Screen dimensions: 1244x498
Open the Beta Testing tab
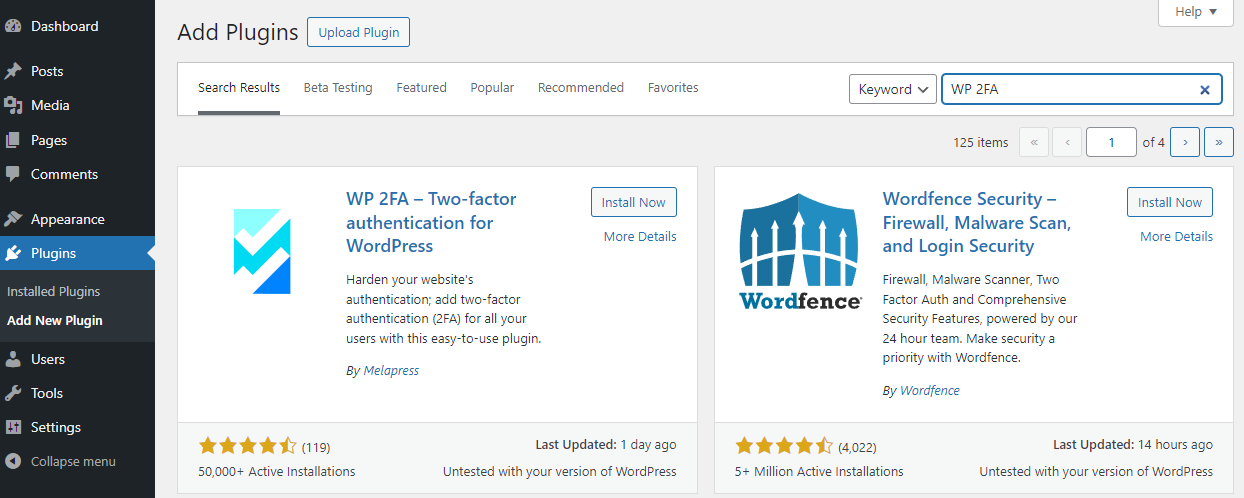point(338,88)
